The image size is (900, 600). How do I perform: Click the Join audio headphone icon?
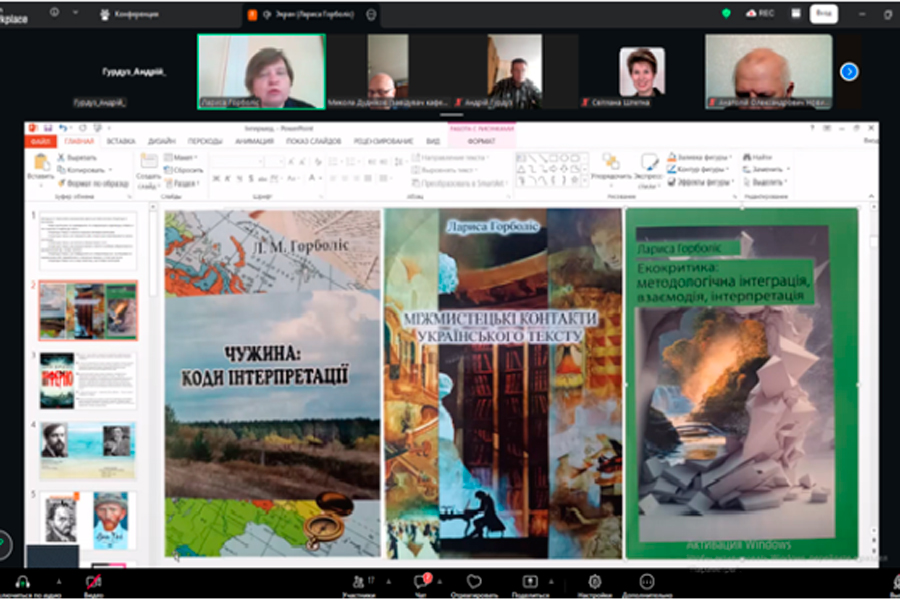[22, 582]
